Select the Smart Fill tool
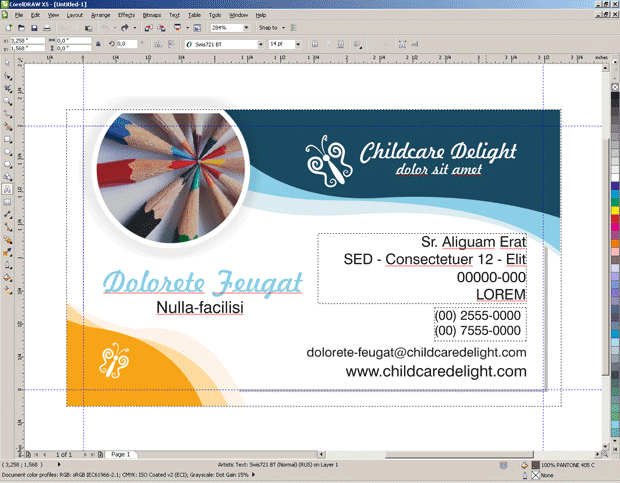This screenshot has height=483, width=620. coord(8,126)
